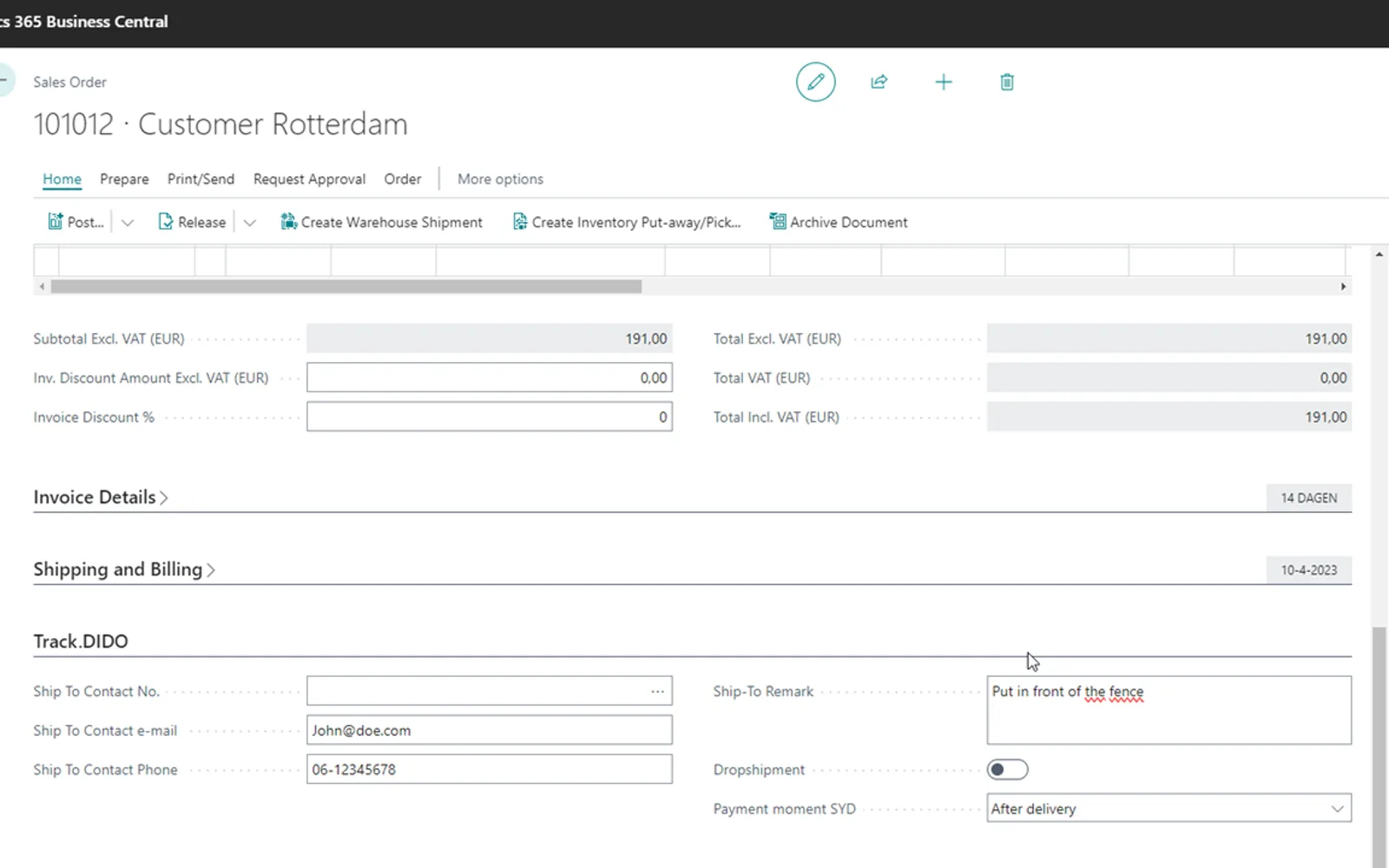Image resolution: width=1389 pixels, height=868 pixels.
Task: Click the Total Incl. VAT (EUR) value
Action: pos(1168,417)
